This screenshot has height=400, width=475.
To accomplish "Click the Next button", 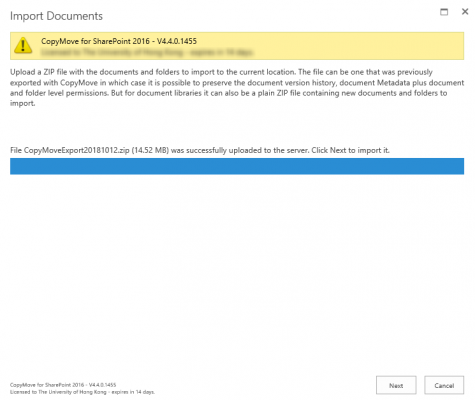I will point(396,385).
